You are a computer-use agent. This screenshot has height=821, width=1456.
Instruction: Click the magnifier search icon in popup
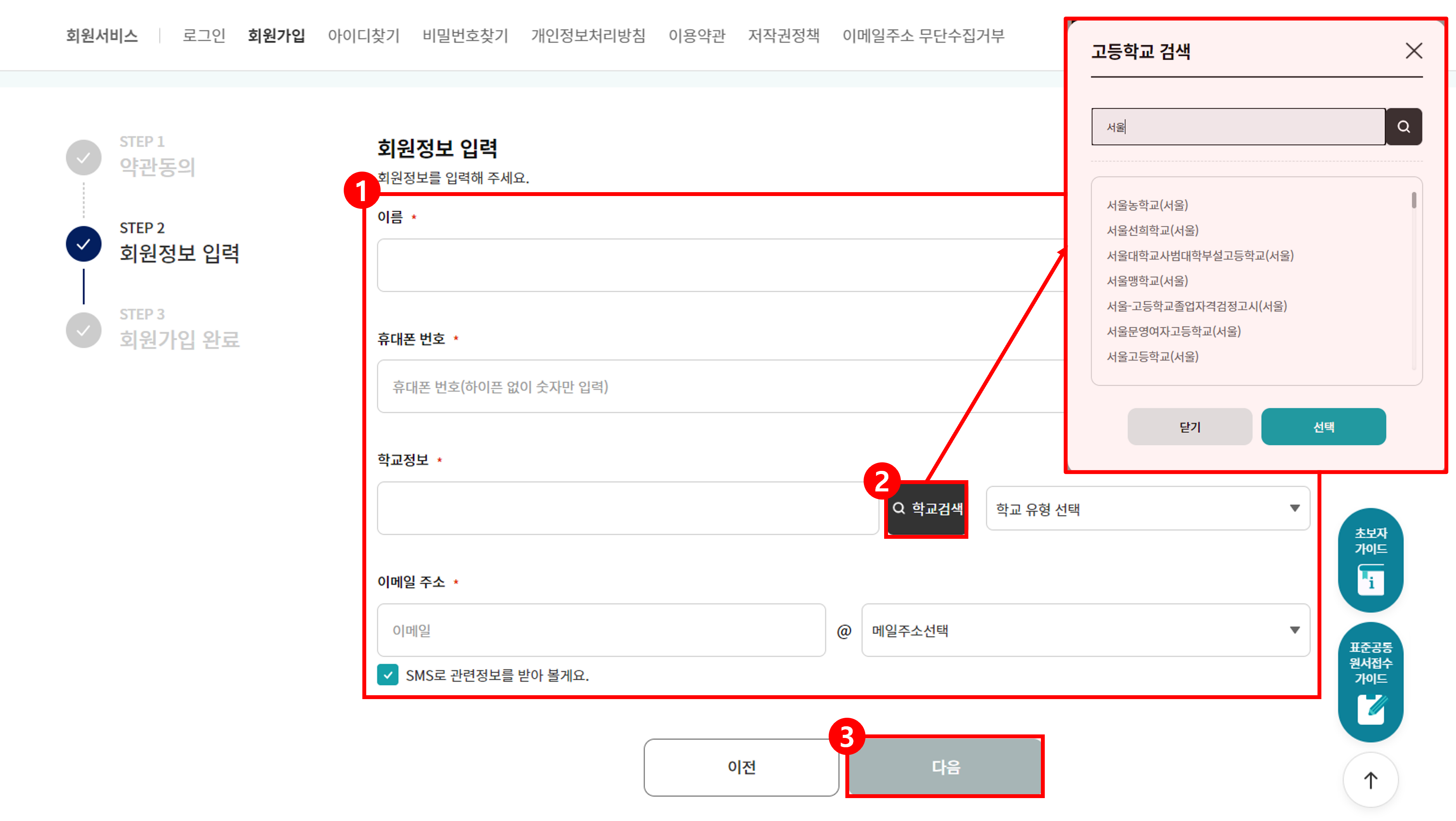(1404, 127)
